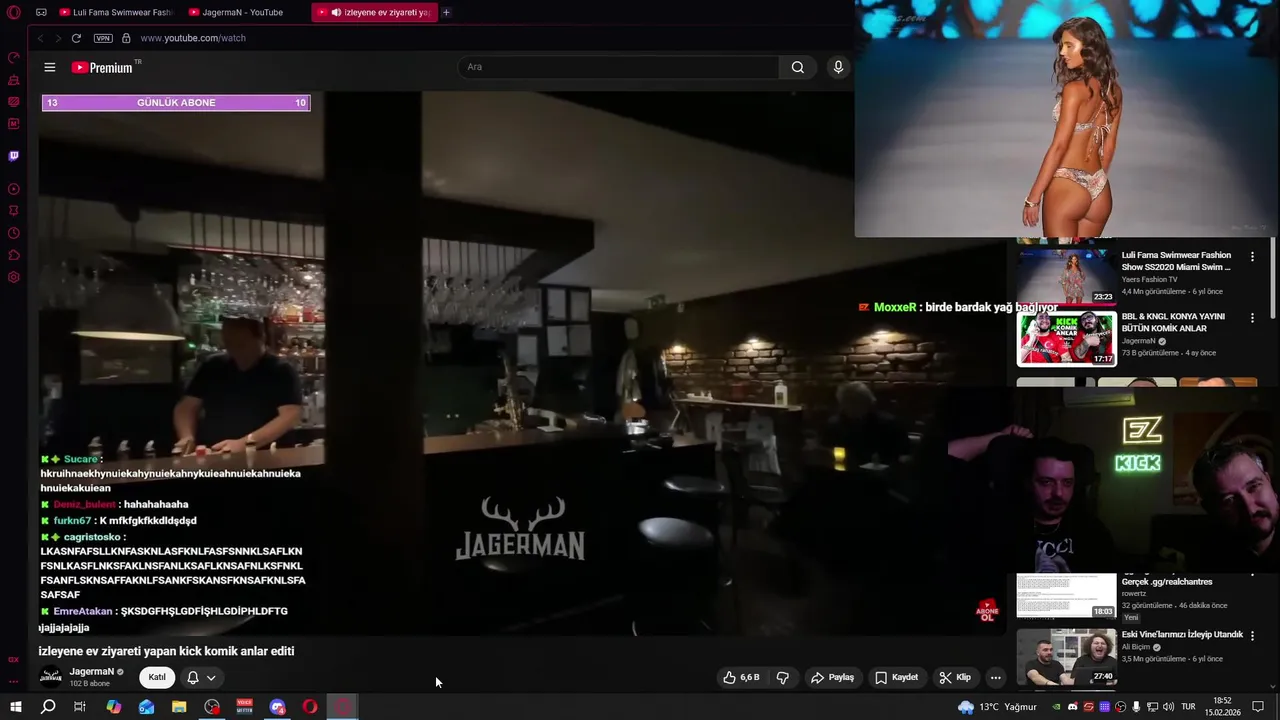
Task: Open sidebar settings gear icon
Action: [14, 277]
